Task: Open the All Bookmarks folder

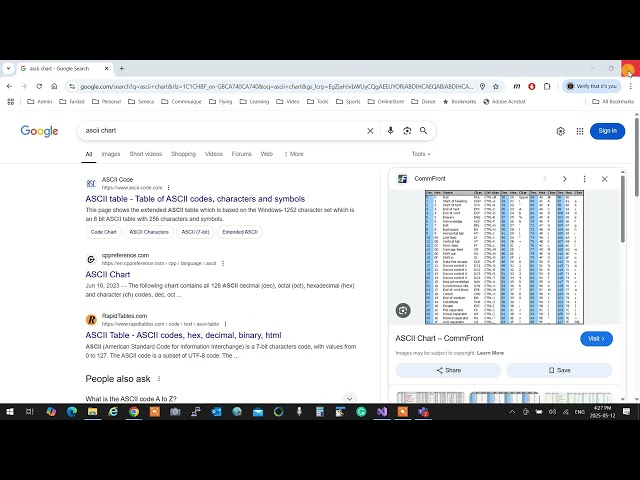Action: (x=613, y=102)
